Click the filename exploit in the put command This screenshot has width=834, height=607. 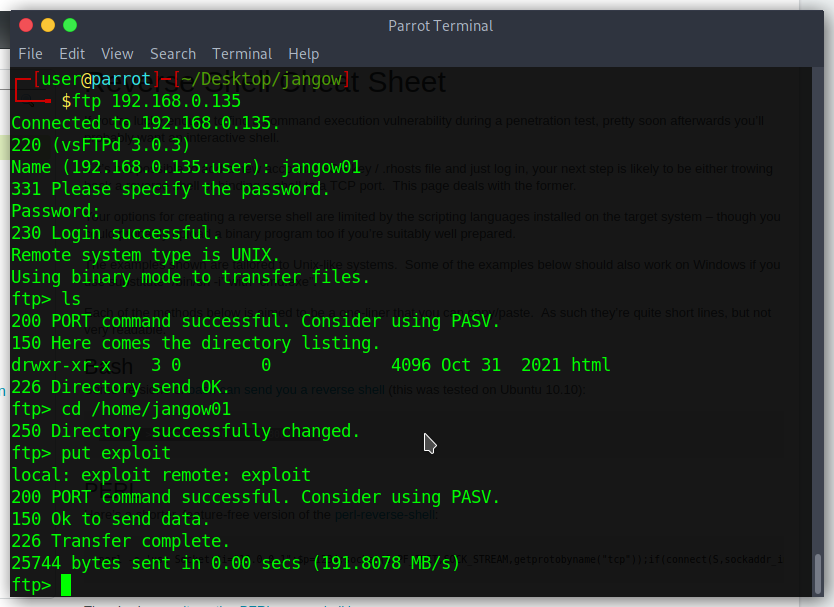(x=135, y=452)
